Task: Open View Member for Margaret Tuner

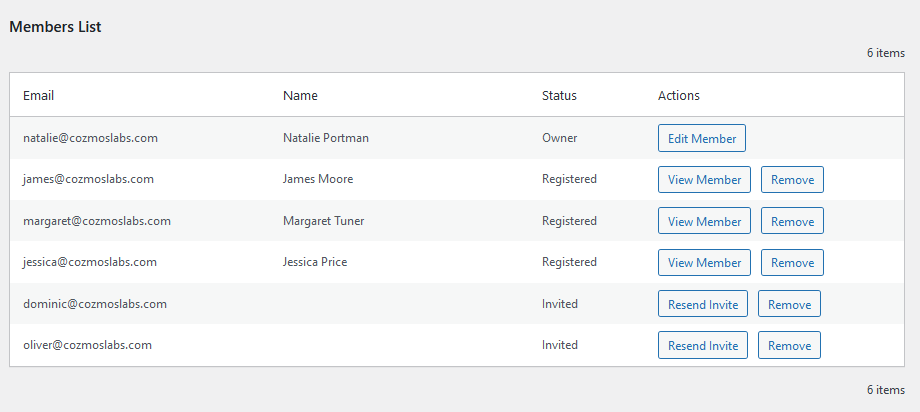Action: (x=704, y=221)
